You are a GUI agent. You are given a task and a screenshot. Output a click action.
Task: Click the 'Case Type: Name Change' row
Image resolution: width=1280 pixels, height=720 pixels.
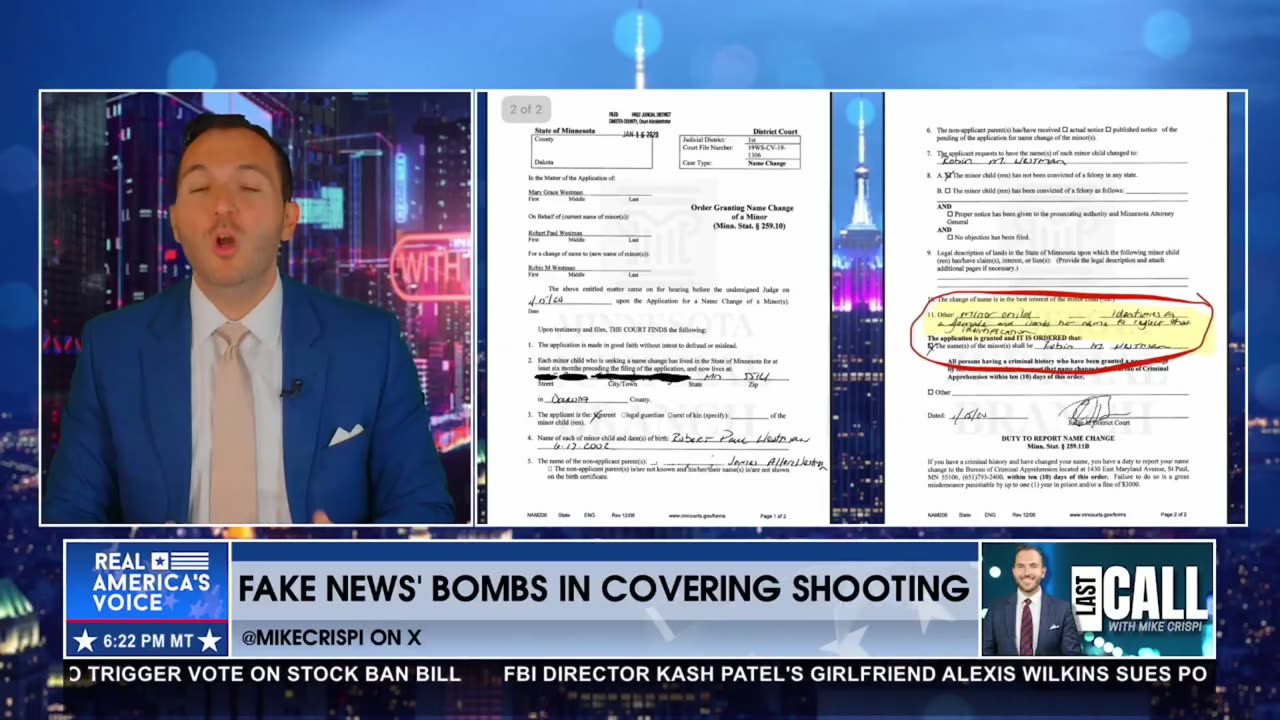tap(739, 163)
